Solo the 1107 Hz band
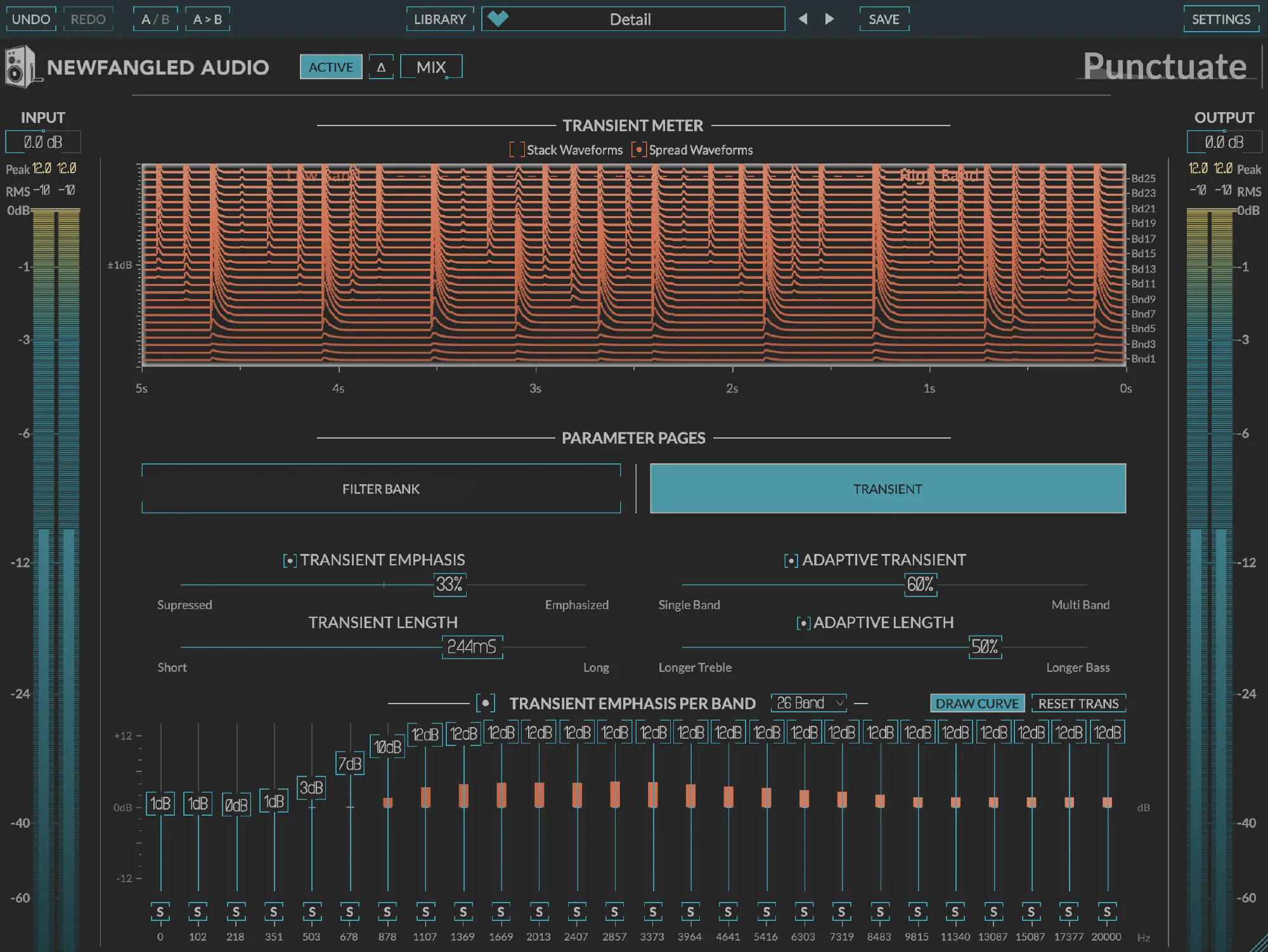Screen dimensions: 1268x952 click(x=425, y=912)
